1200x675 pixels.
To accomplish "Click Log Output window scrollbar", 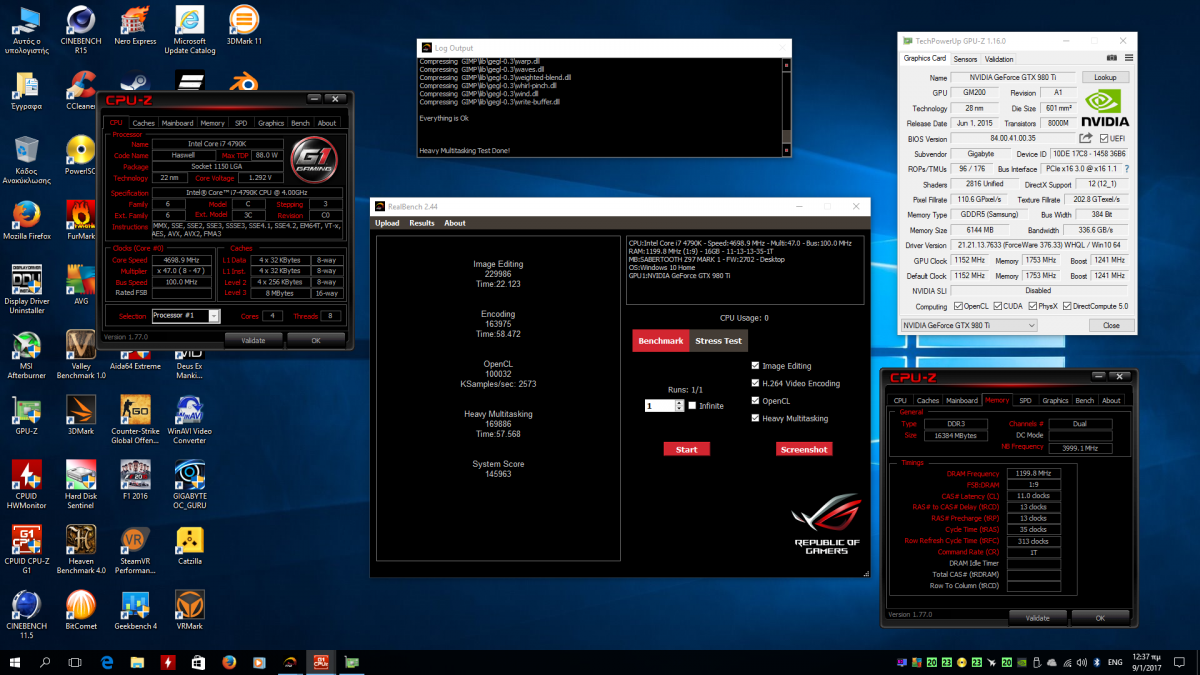I will [x=786, y=106].
